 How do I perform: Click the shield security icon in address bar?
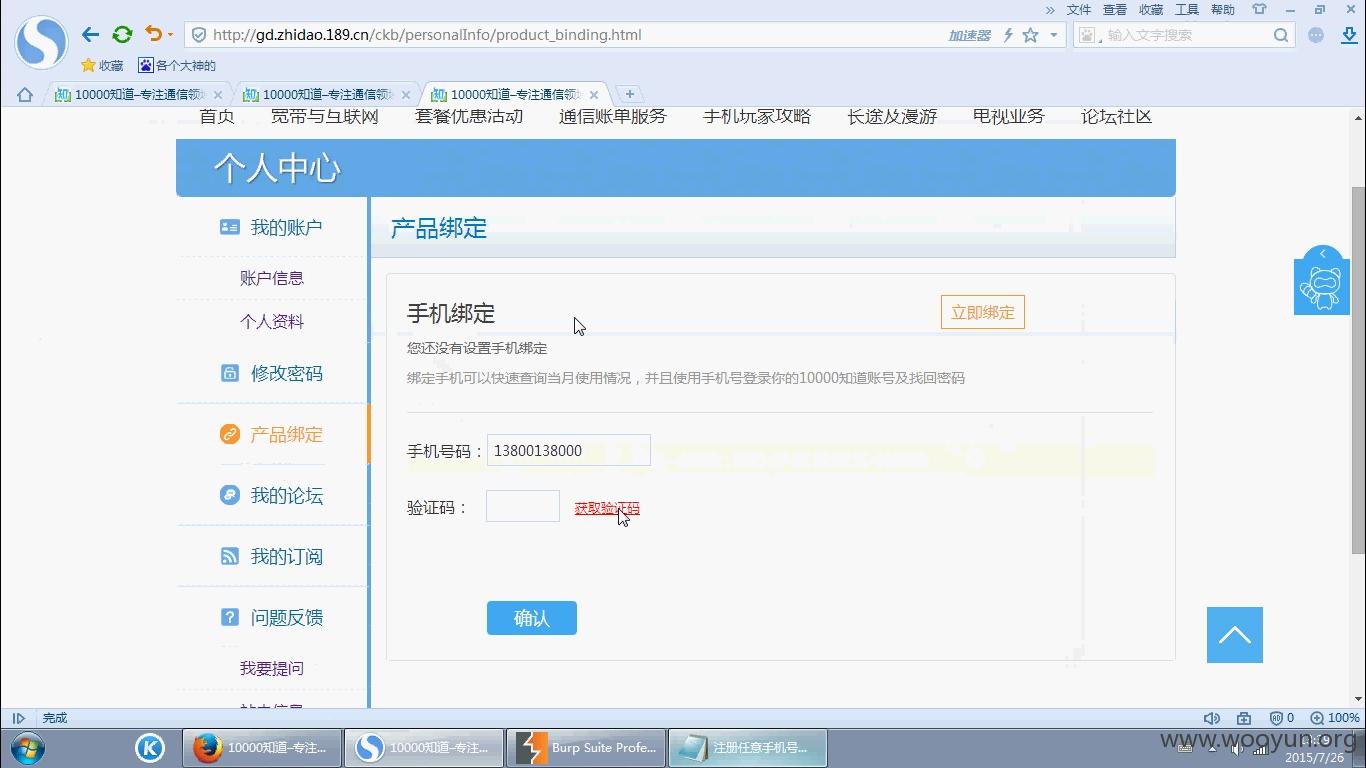click(198, 35)
